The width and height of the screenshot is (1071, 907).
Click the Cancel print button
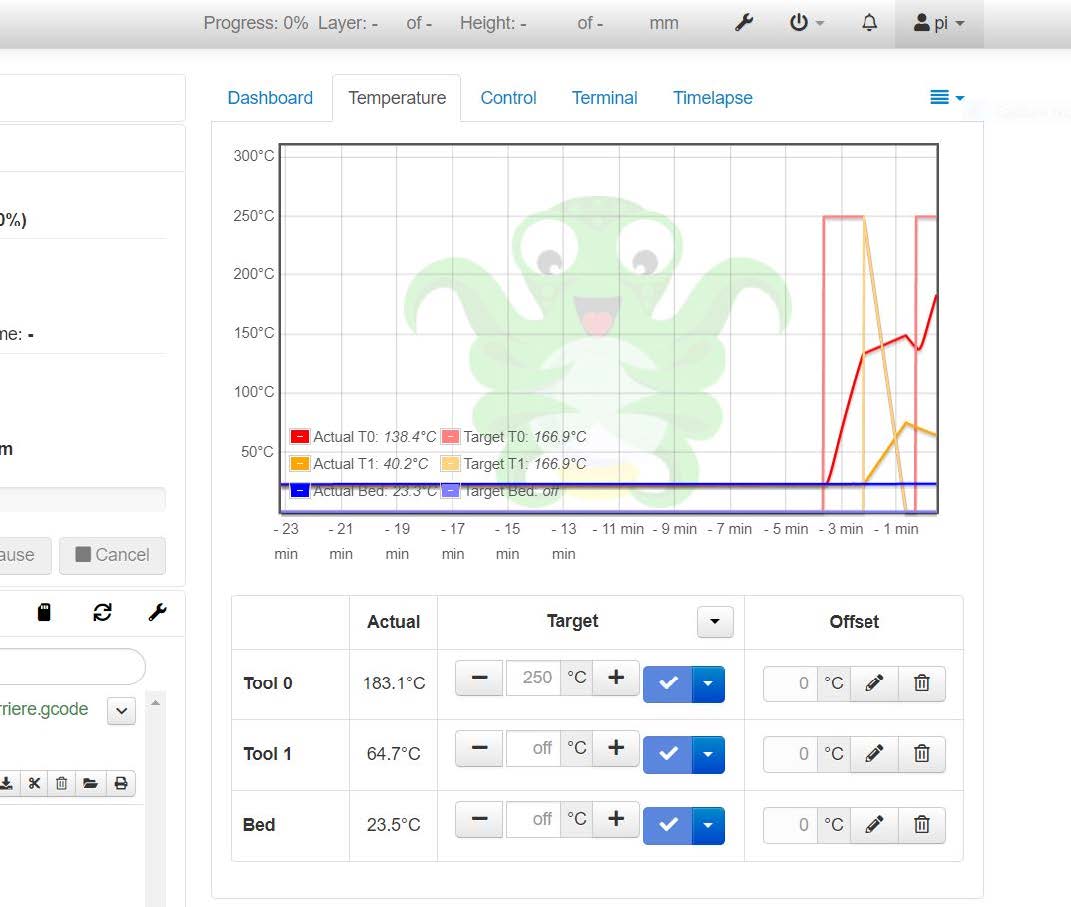[112, 555]
